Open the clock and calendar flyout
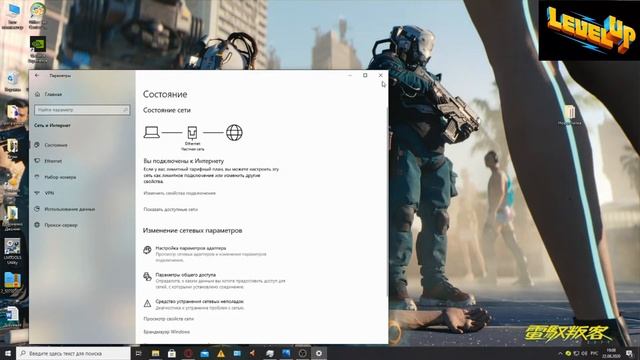The width and height of the screenshot is (640, 360). tap(611, 353)
